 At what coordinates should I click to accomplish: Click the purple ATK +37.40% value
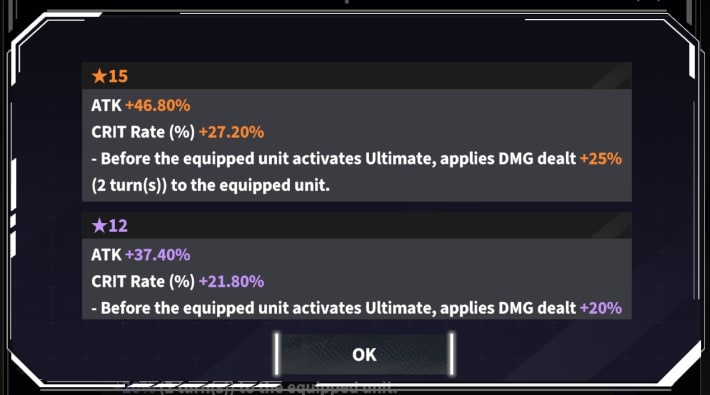tap(158, 255)
